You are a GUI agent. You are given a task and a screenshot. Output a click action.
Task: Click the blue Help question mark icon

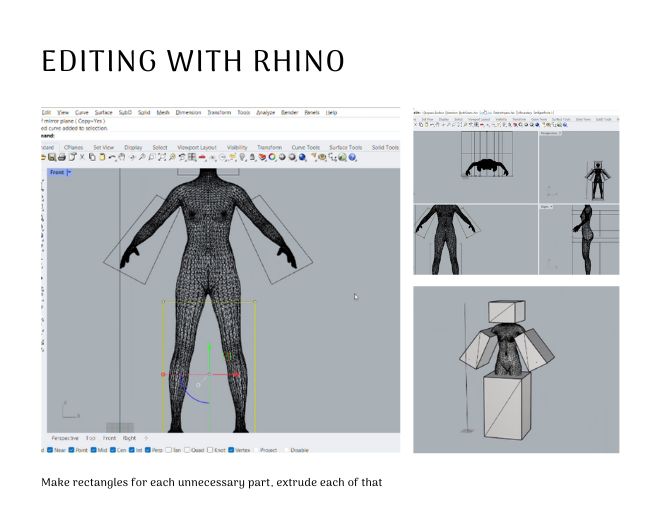352,157
